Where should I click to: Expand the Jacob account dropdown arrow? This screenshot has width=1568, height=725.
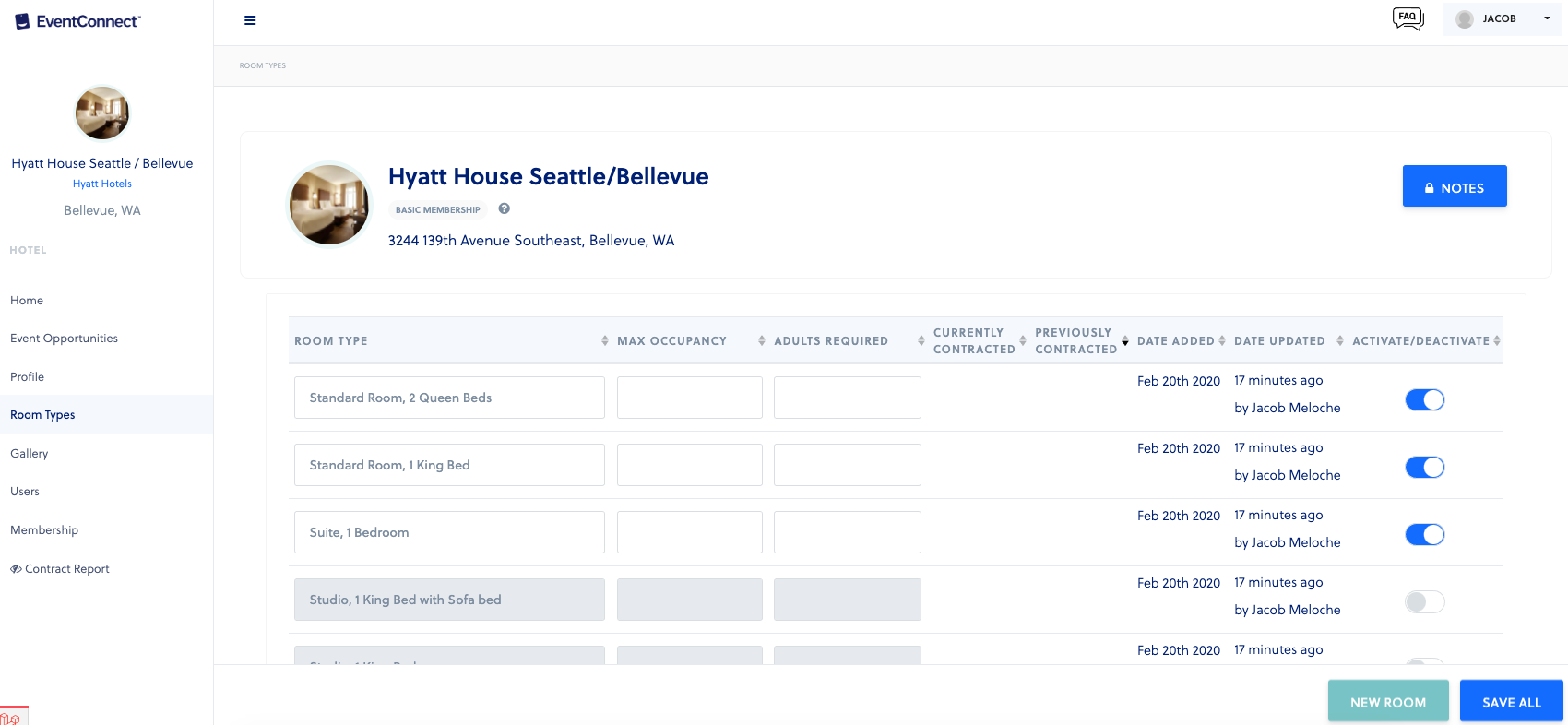click(1547, 18)
